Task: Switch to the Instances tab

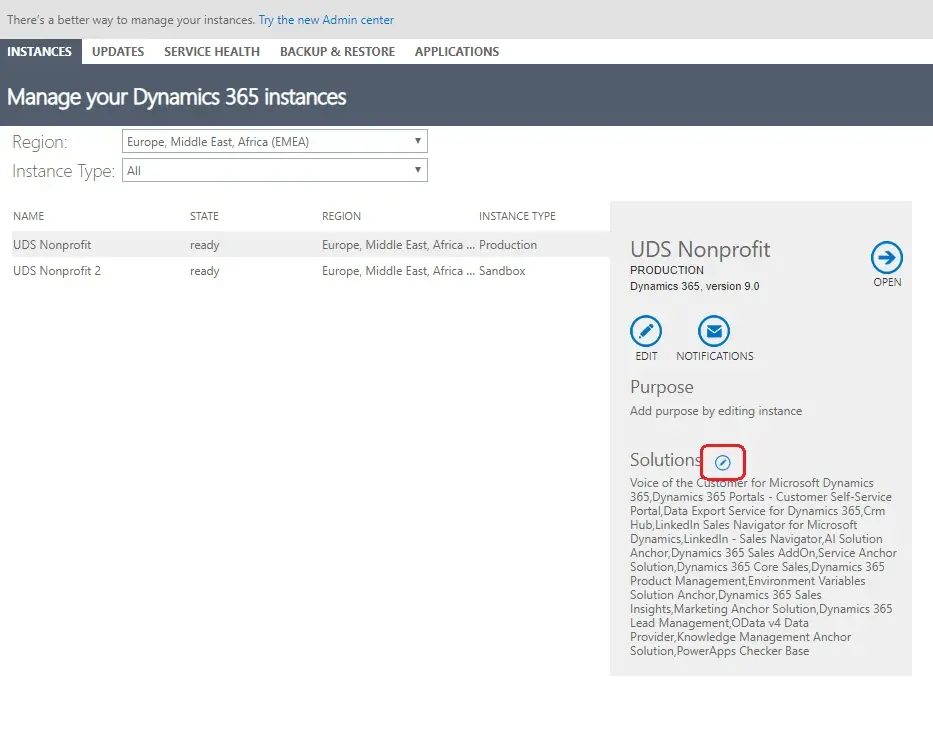Action: point(40,52)
